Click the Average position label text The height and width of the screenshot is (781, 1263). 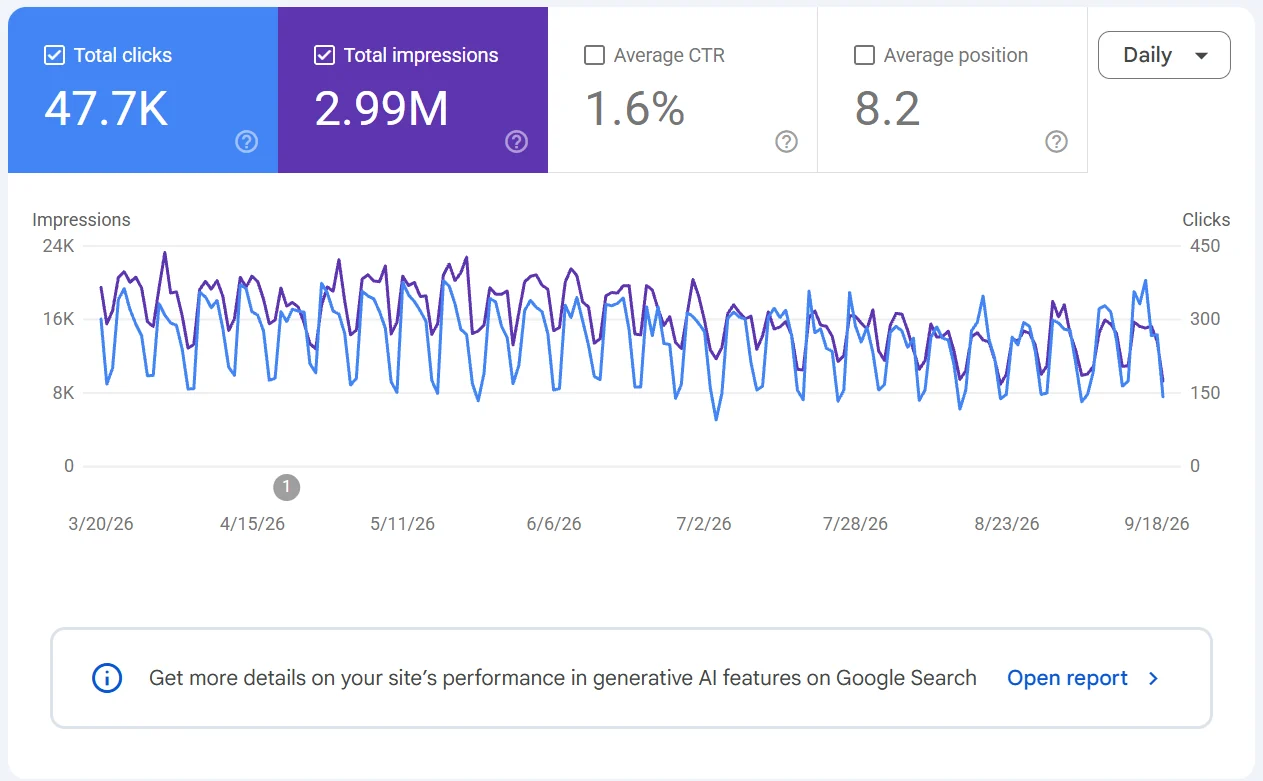[x=956, y=55]
